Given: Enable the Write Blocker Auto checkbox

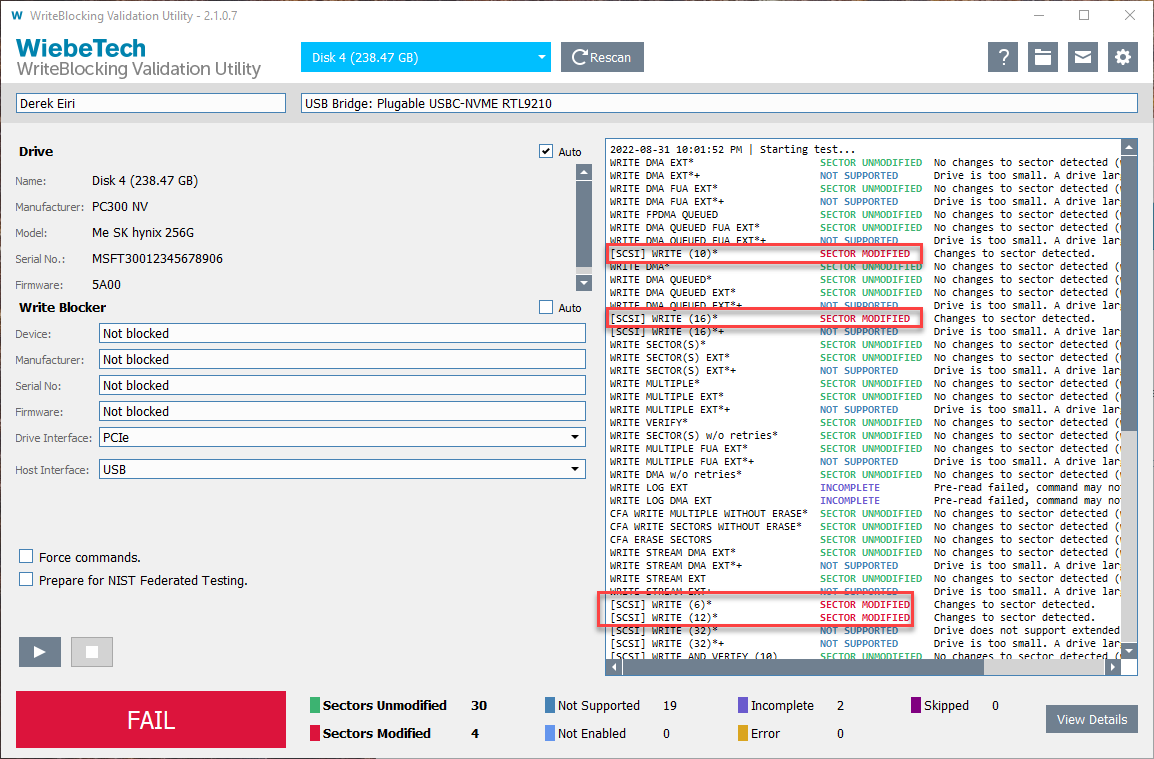Looking at the screenshot, I should tap(546, 307).
